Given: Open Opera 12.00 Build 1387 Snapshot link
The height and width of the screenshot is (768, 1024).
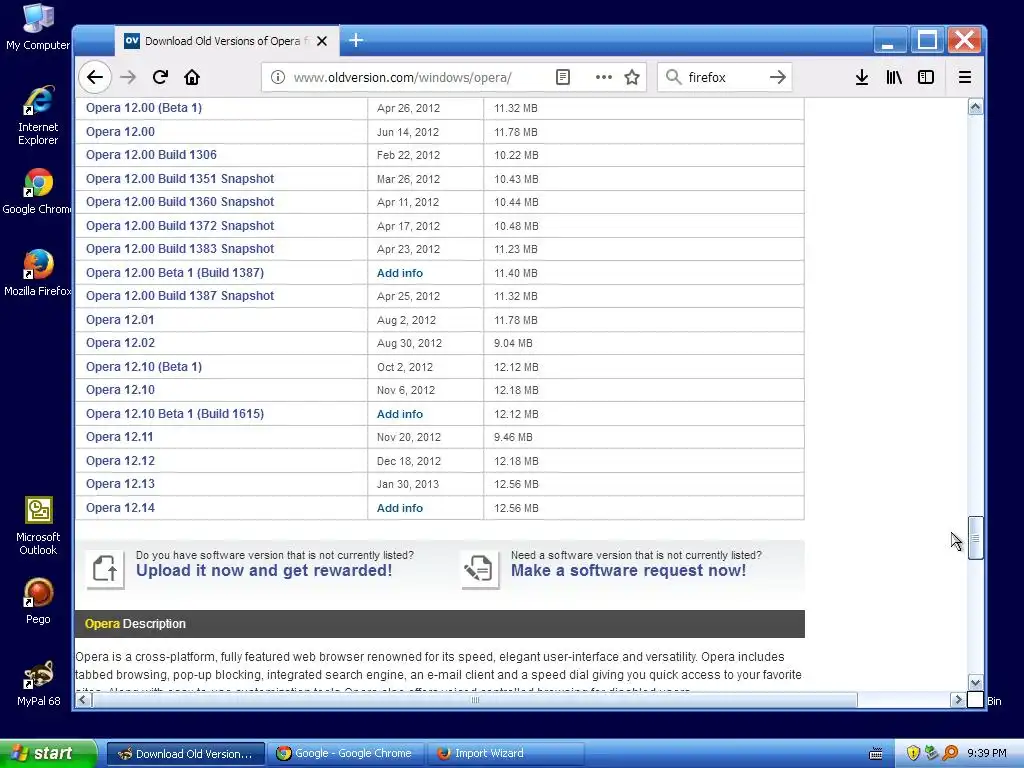Looking at the screenshot, I should [180, 296].
